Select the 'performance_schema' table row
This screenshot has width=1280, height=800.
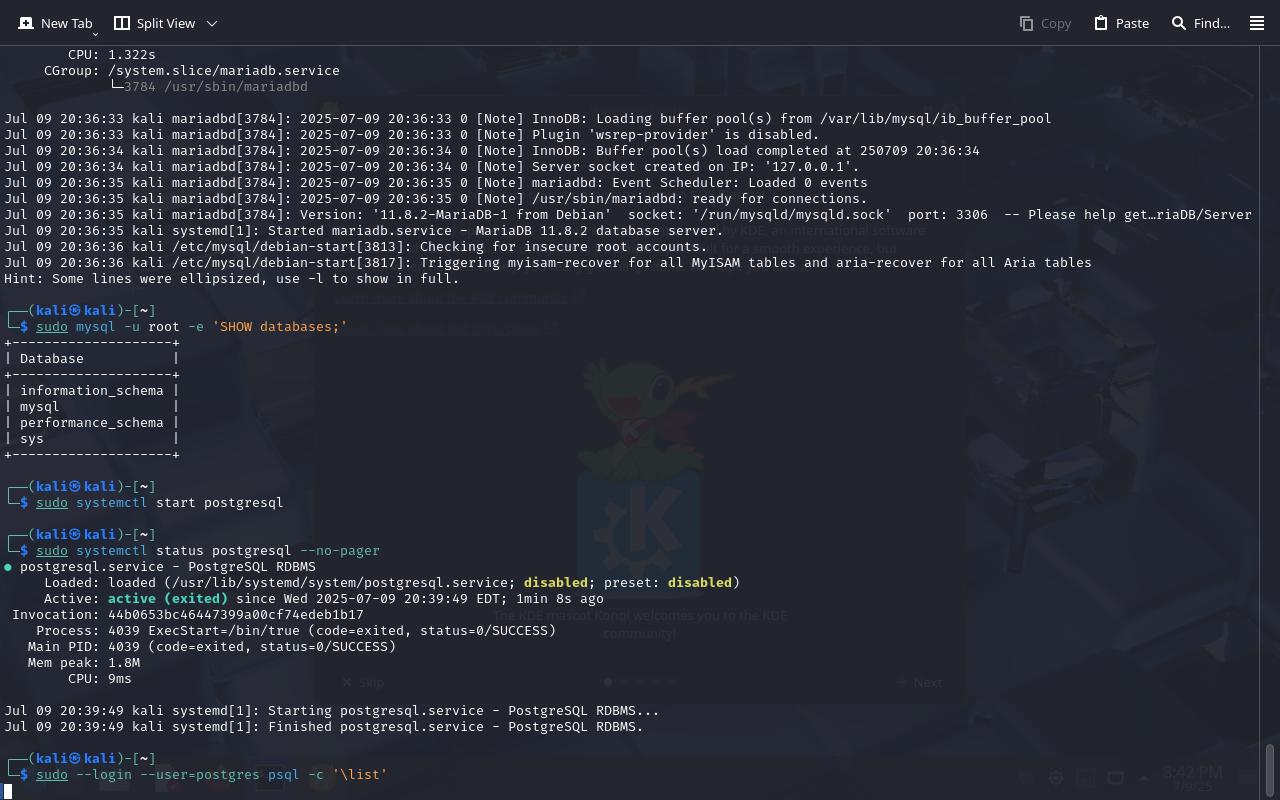[x=92, y=423]
